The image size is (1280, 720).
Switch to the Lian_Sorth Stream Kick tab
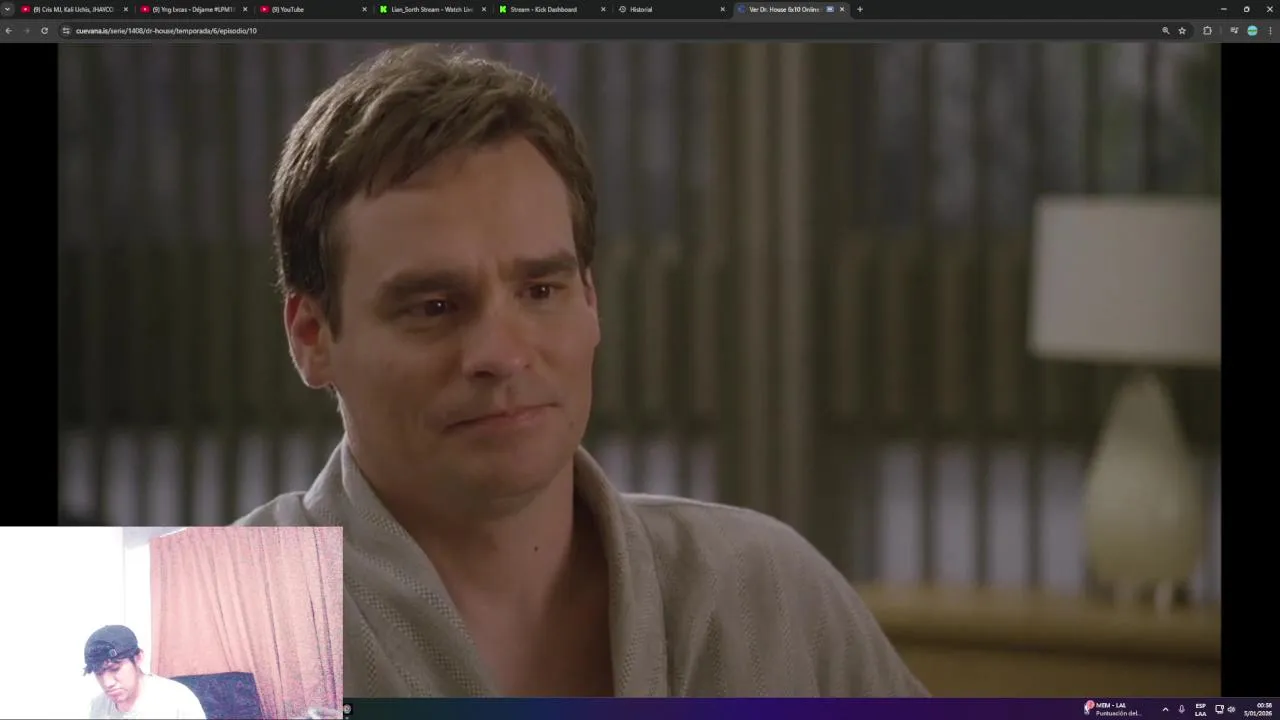432,9
